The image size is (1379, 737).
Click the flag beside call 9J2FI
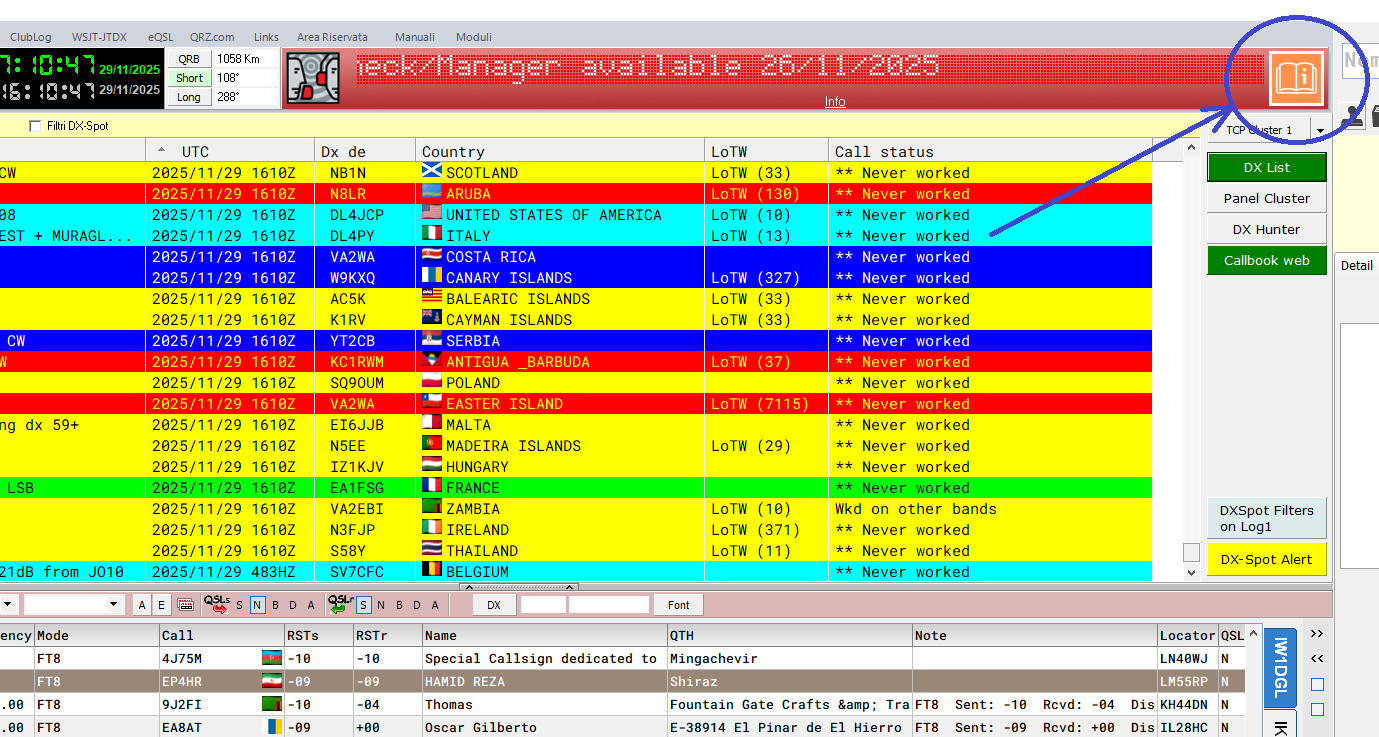(x=272, y=704)
